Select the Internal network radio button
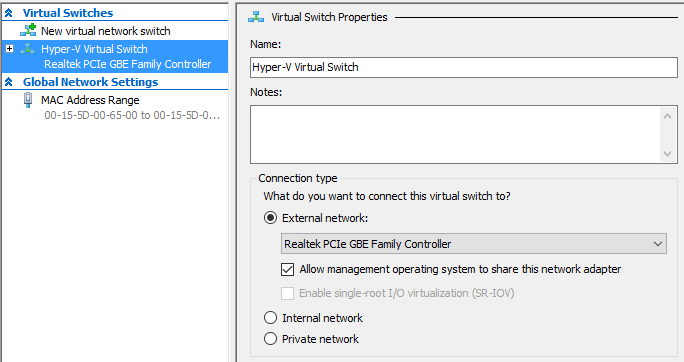684x362 pixels. [x=270, y=318]
